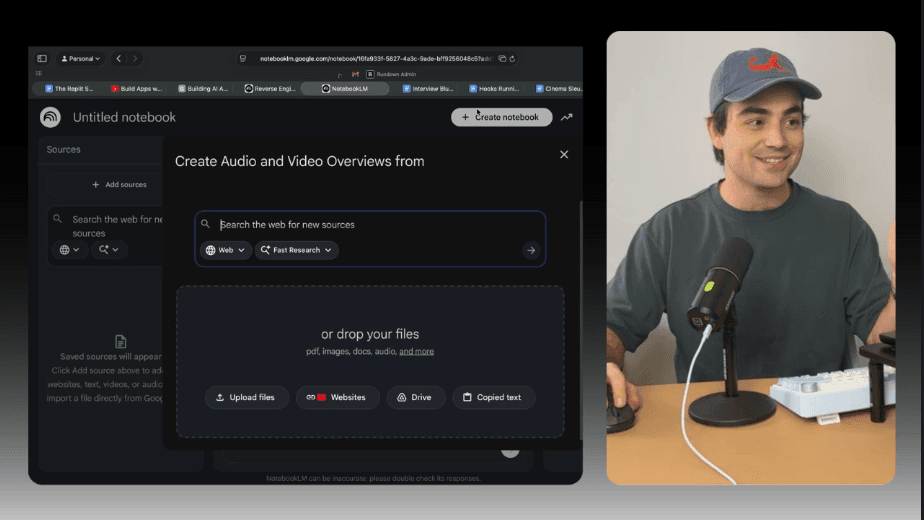Screen dimensions: 924x520
Task: Go forward with the browser forward arrow
Action: click(x=135, y=58)
